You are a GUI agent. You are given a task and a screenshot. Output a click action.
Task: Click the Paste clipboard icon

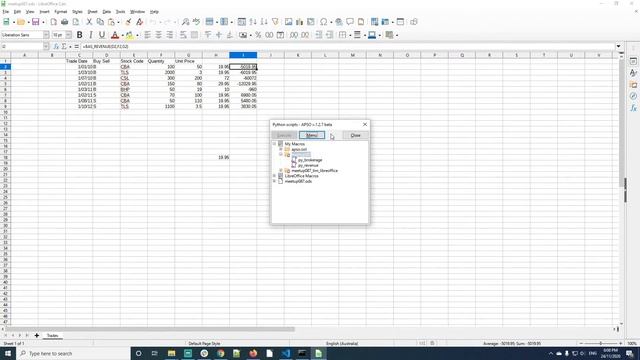coord(111,22)
